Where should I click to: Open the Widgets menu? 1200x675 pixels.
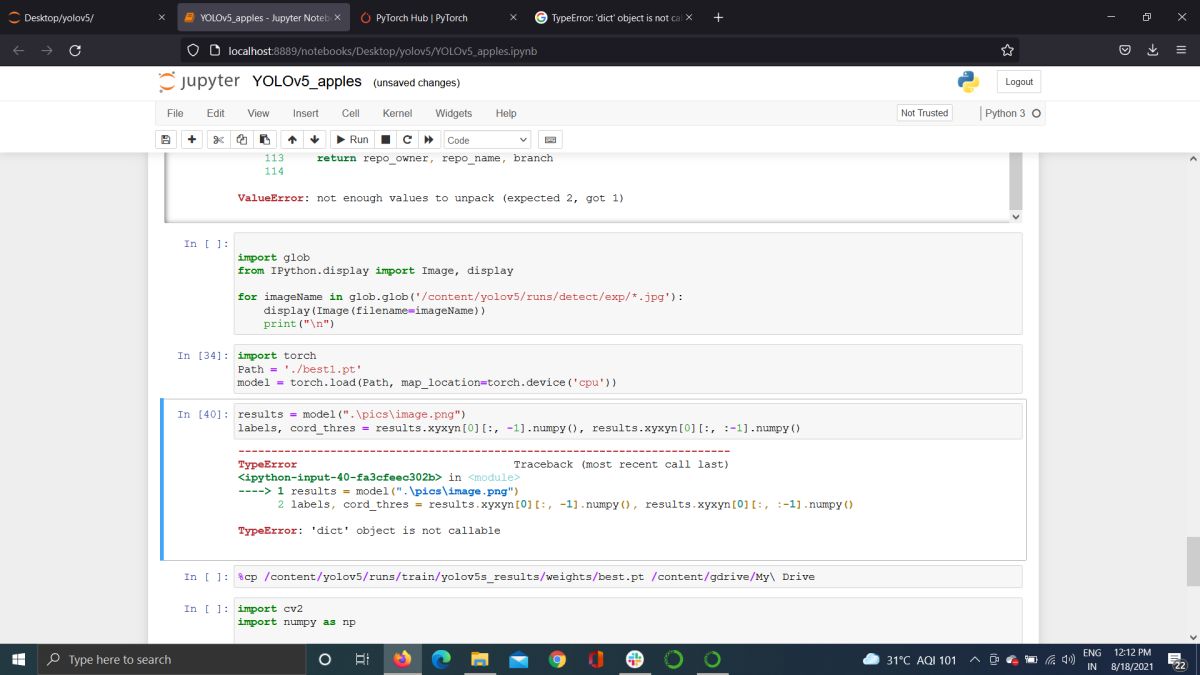(x=453, y=113)
